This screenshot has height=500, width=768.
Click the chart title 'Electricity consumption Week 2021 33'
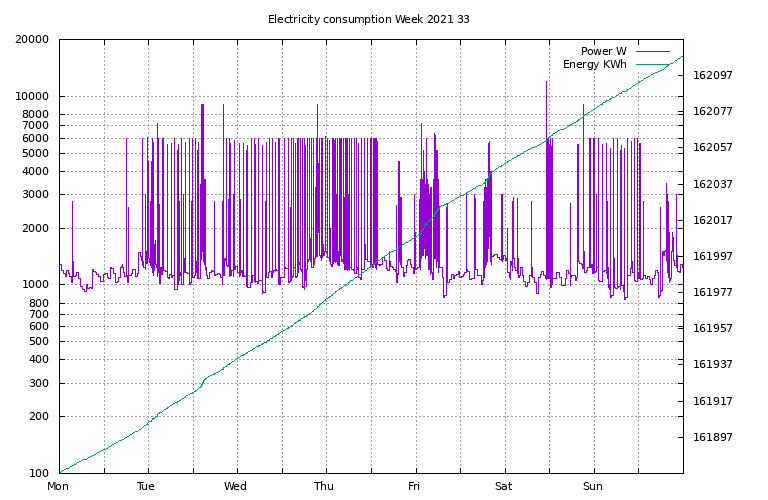[368, 19]
